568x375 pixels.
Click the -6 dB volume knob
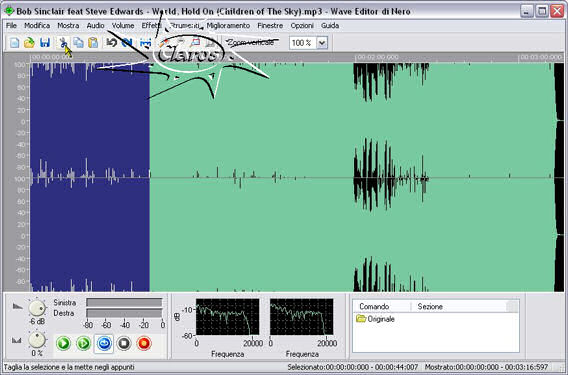(37, 308)
